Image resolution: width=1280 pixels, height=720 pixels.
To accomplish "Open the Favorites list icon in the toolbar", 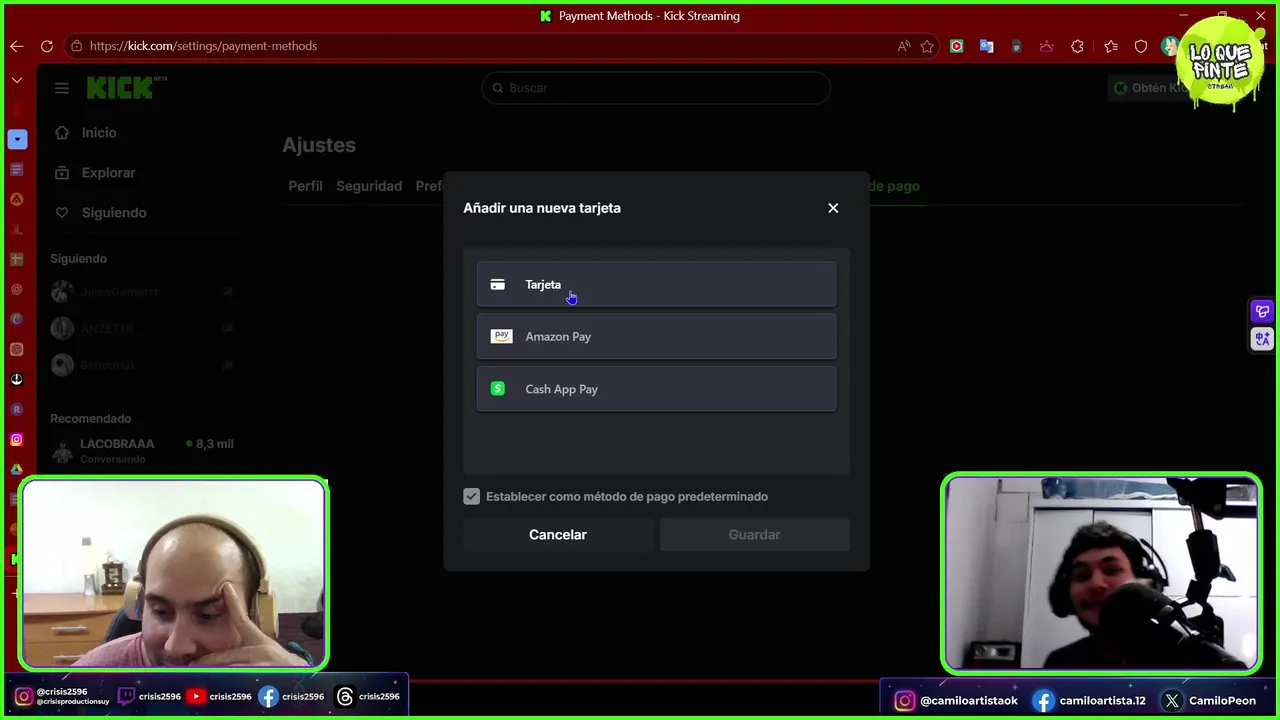I will [1111, 46].
